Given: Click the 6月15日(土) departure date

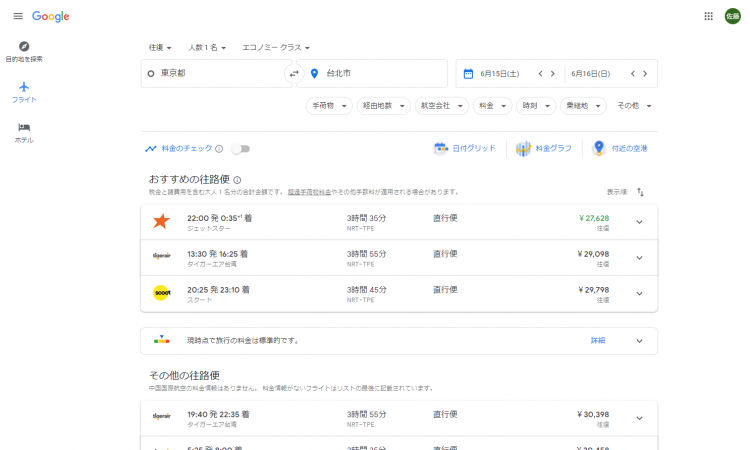Looking at the screenshot, I should (x=499, y=74).
